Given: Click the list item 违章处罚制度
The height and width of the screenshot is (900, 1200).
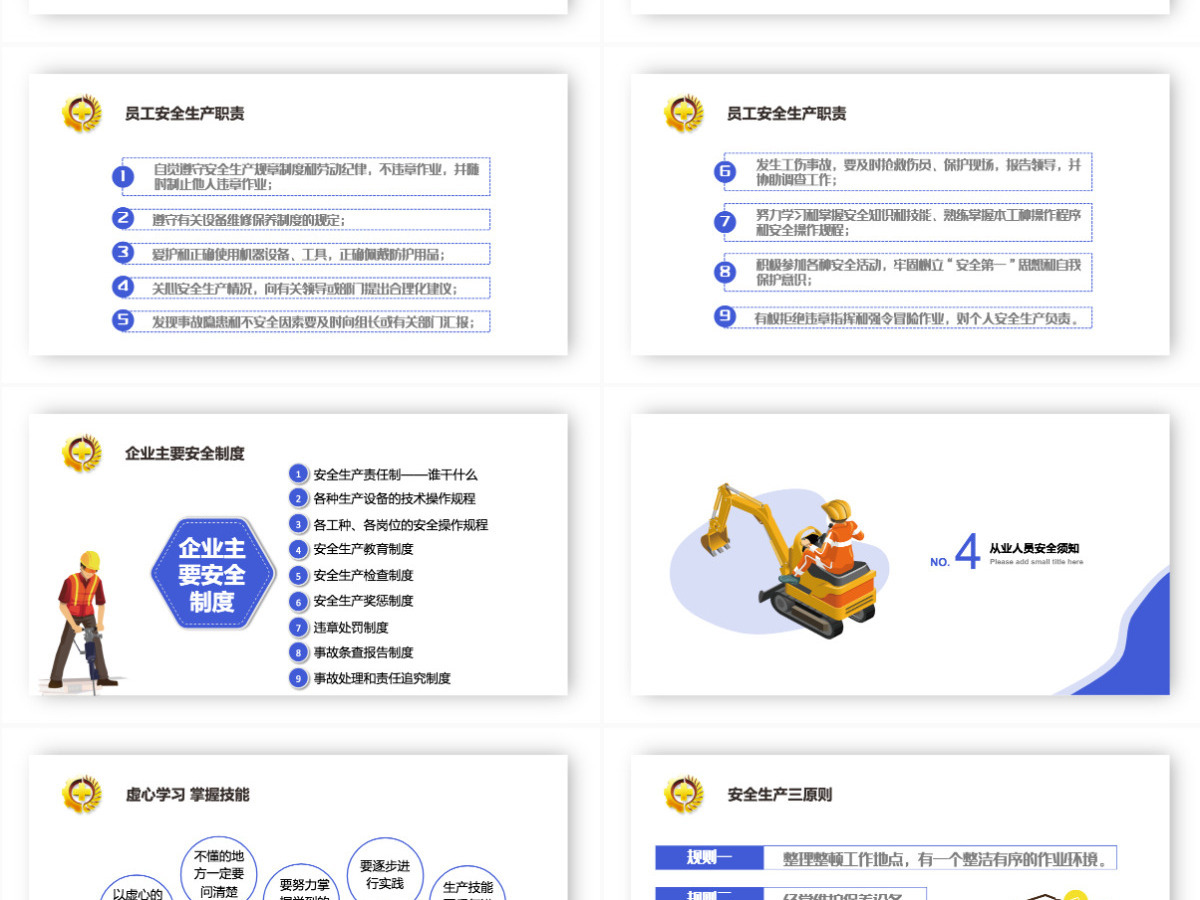Looking at the screenshot, I should [x=351, y=627].
